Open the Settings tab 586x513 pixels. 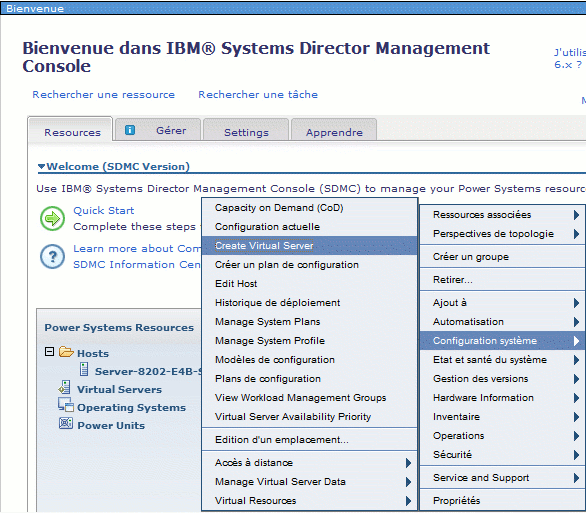pyautogui.click(x=246, y=130)
